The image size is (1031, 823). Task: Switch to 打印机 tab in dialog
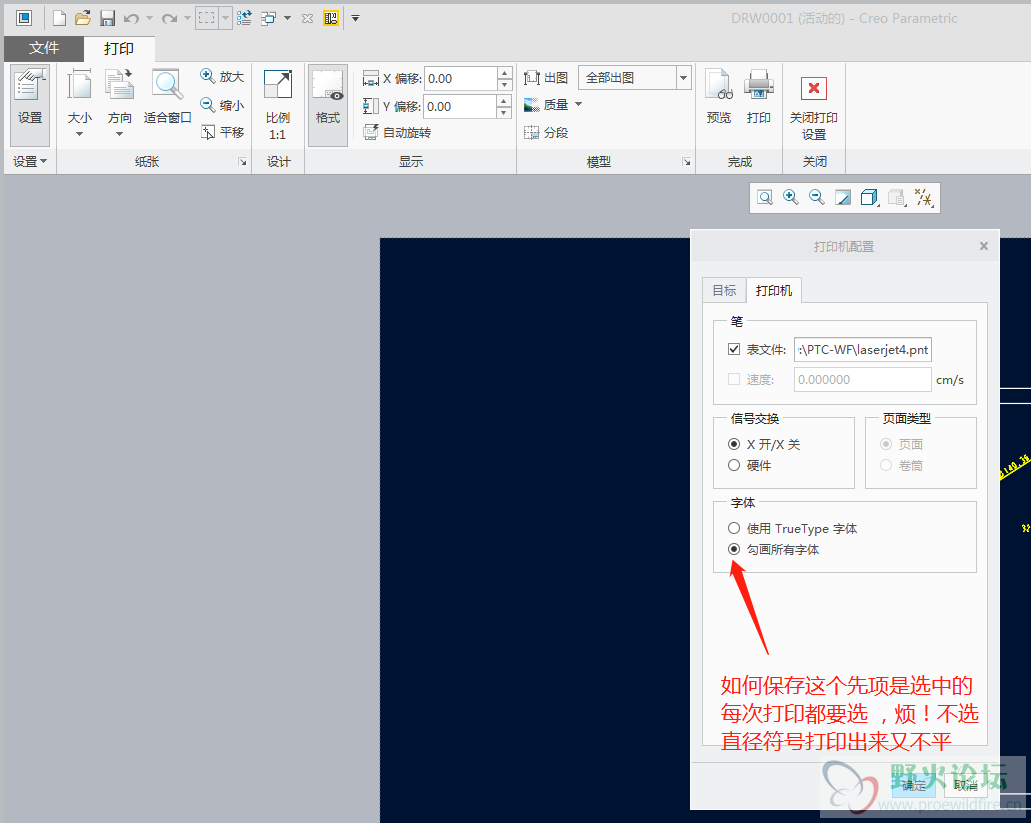click(774, 291)
